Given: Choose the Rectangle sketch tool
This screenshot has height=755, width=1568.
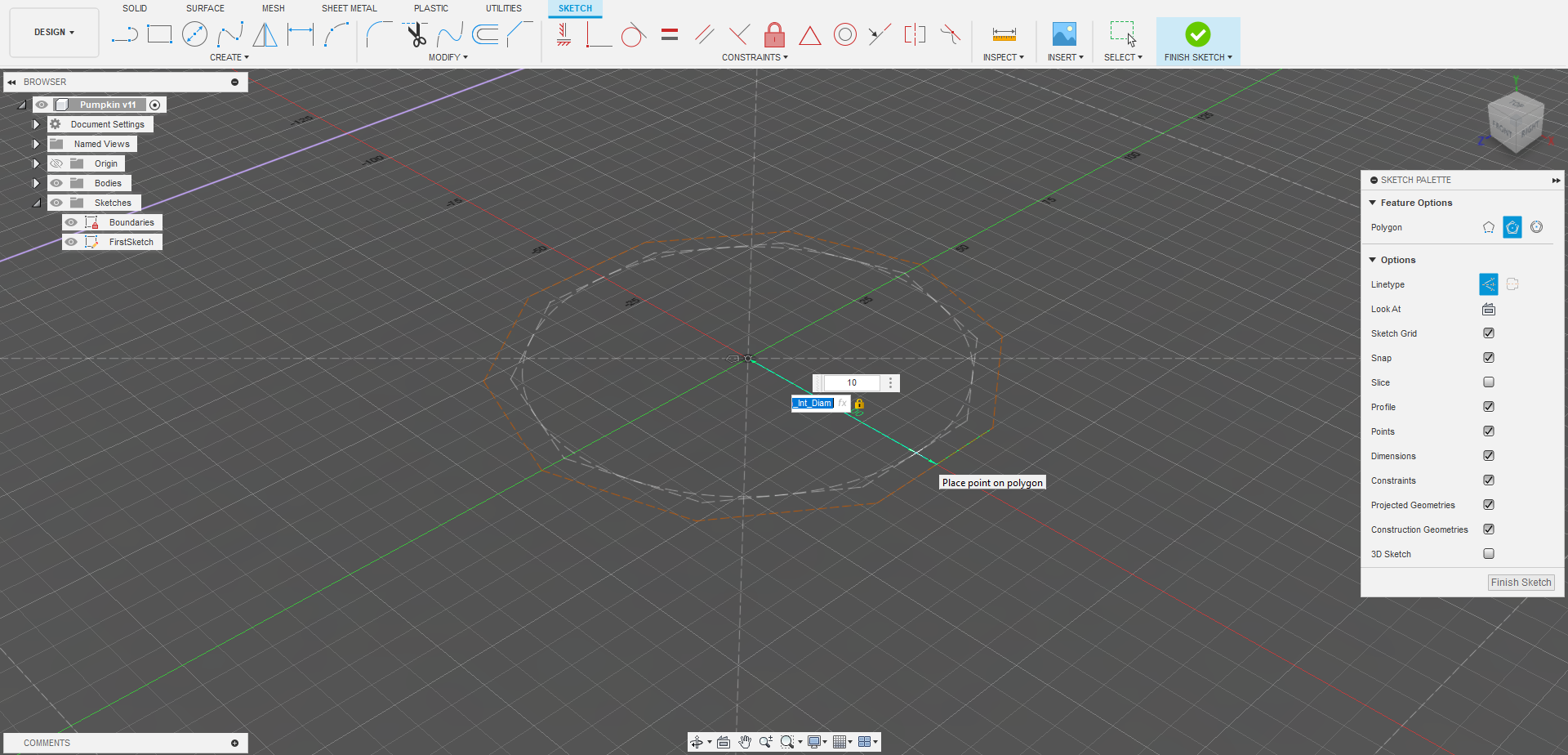Looking at the screenshot, I should tap(159, 34).
